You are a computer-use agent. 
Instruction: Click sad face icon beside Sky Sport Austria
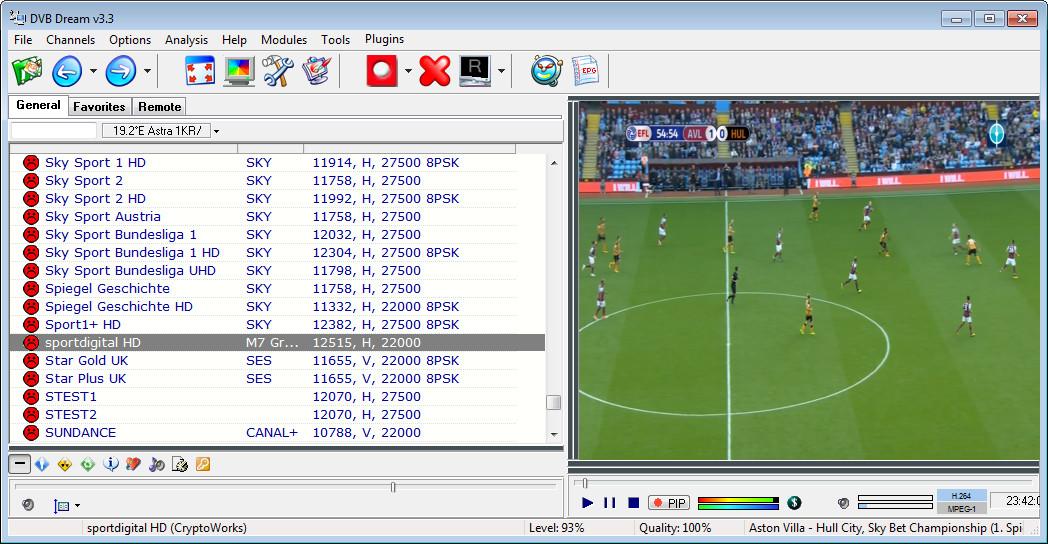31,217
